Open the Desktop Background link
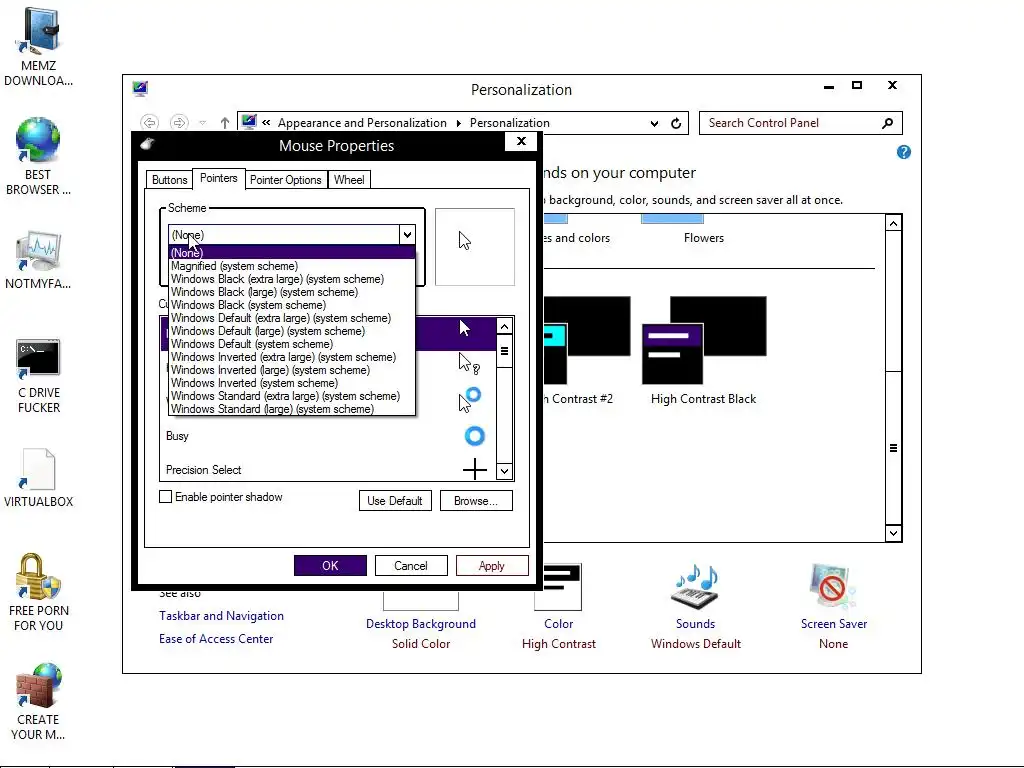The height and width of the screenshot is (768, 1024). [421, 624]
